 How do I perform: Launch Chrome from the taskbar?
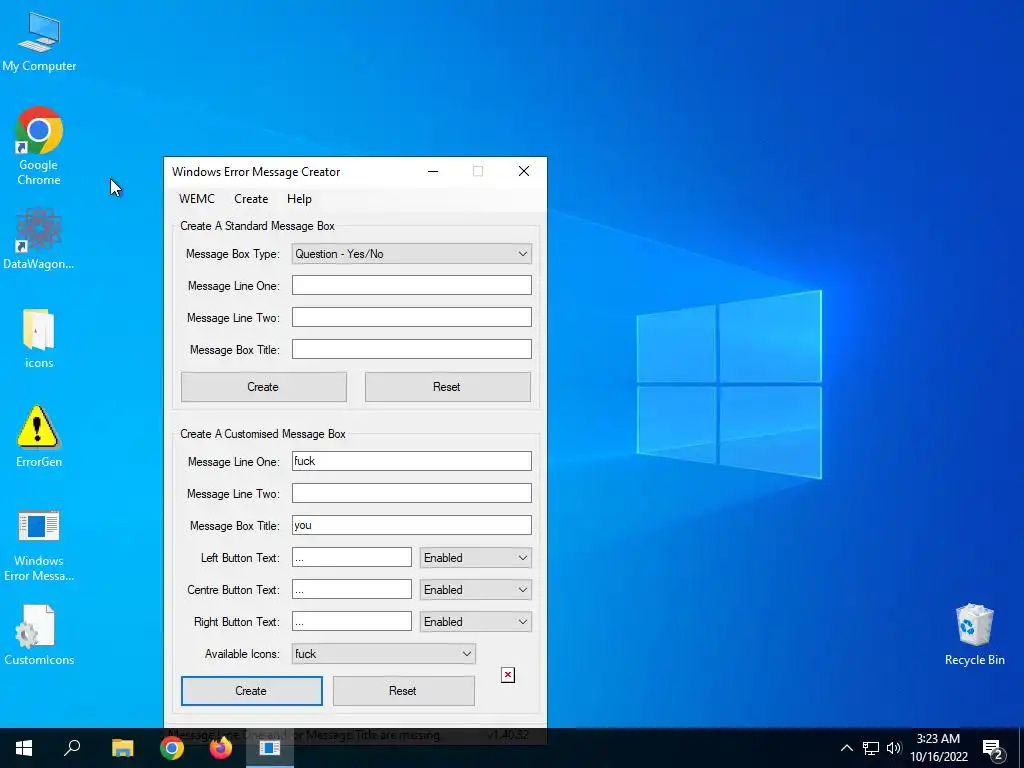tap(172, 748)
